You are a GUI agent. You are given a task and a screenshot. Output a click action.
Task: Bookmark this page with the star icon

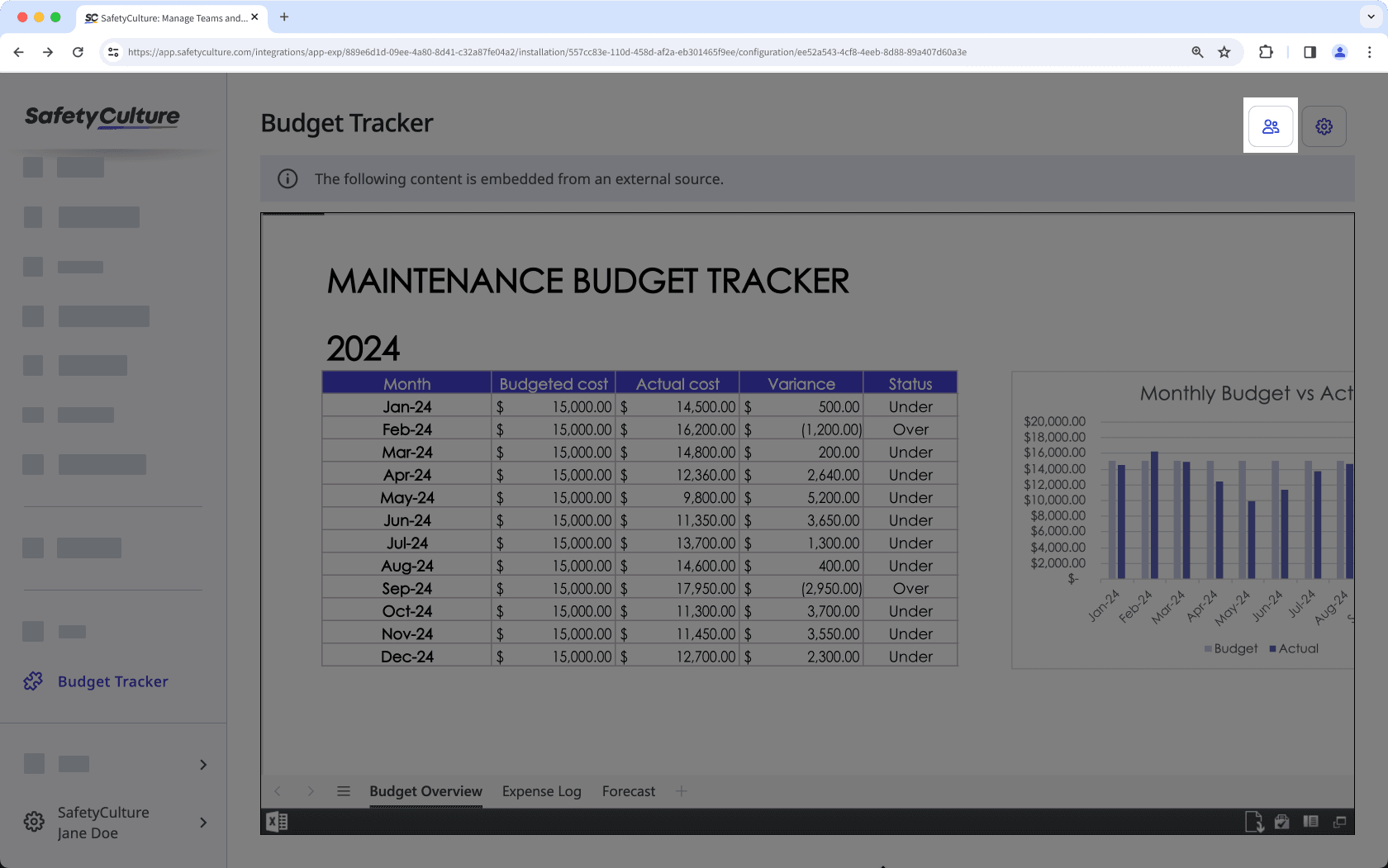point(1224,52)
